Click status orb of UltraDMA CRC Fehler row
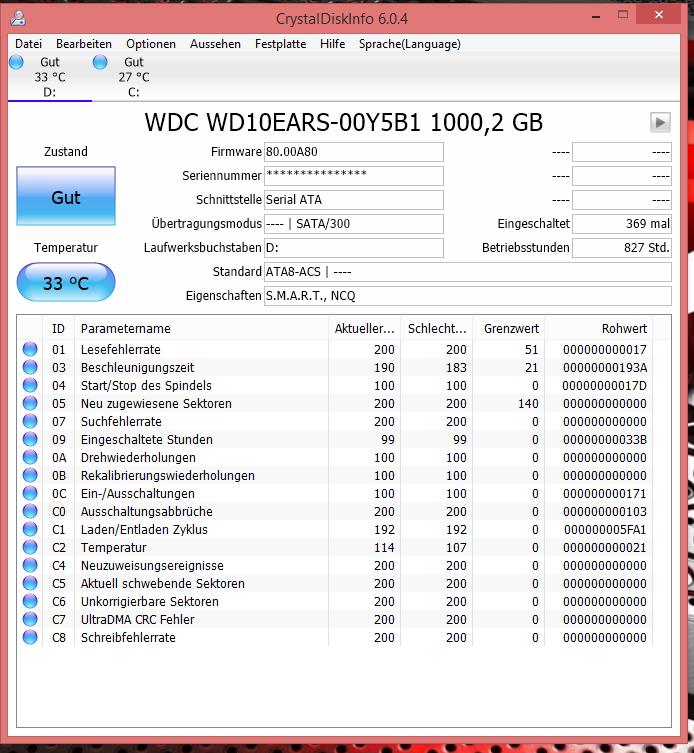The height and width of the screenshot is (753, 694). [x=30, y=619]
